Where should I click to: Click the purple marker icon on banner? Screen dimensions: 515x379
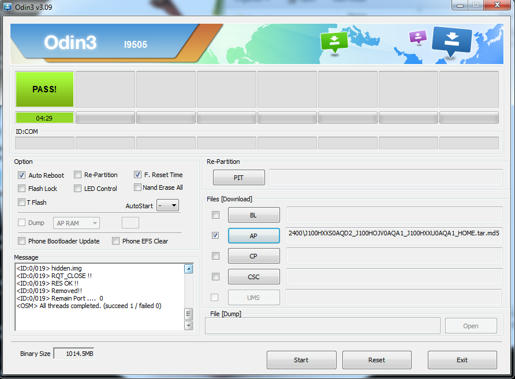418,37
